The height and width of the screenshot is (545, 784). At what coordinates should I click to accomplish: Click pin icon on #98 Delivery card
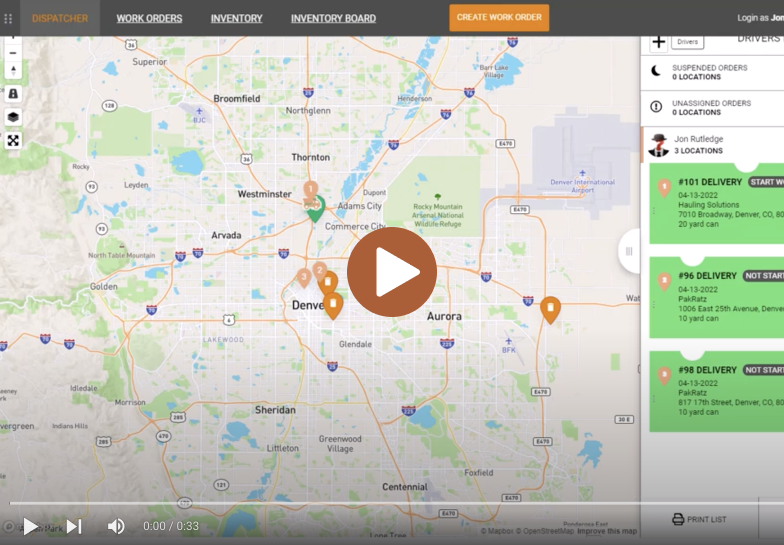(x=664, y=376)
